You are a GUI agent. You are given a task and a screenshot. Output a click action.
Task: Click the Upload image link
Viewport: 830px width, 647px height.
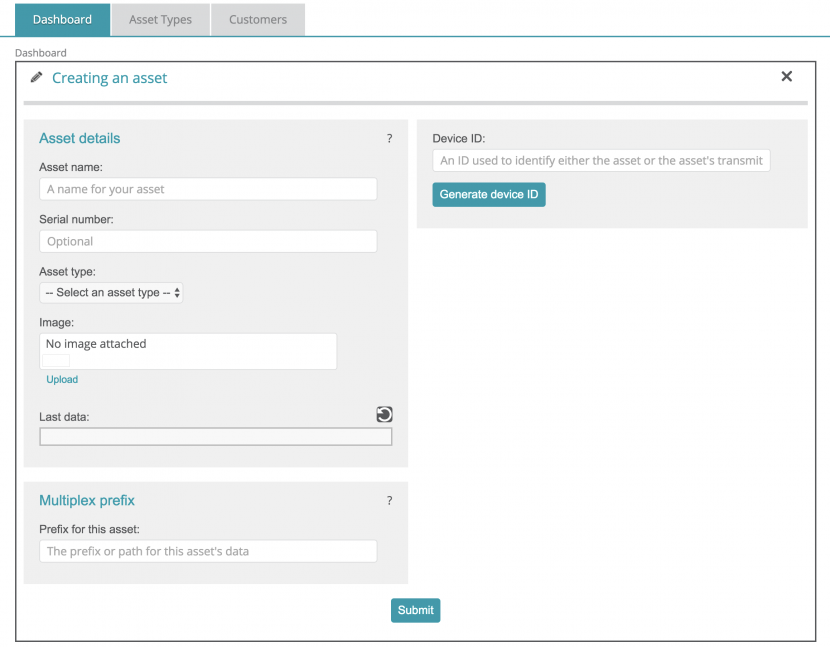point(62,380)
